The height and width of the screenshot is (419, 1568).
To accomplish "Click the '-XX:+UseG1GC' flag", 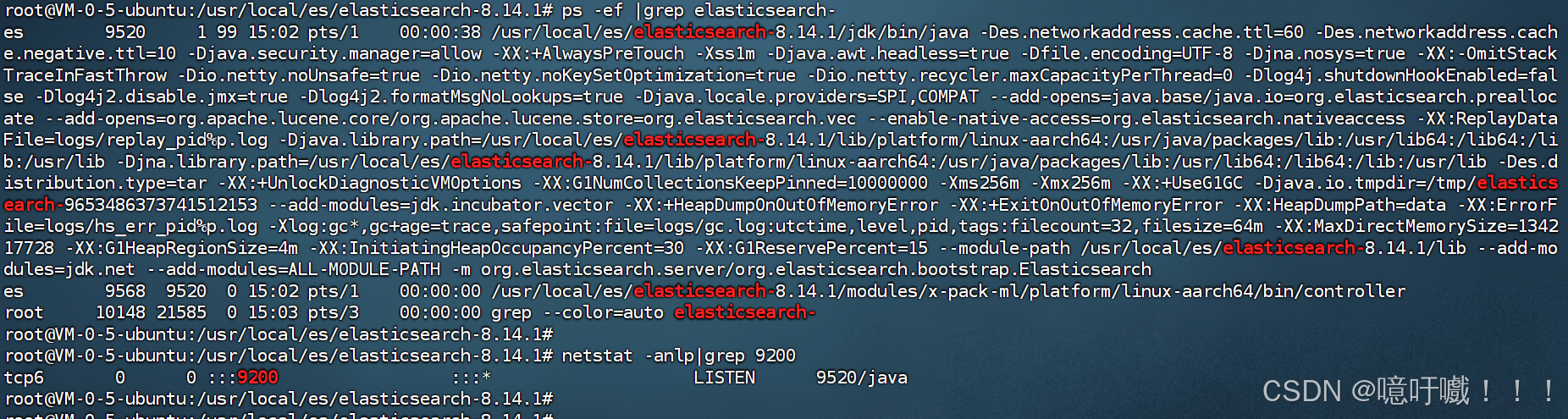I will [x=1182, y=183].
